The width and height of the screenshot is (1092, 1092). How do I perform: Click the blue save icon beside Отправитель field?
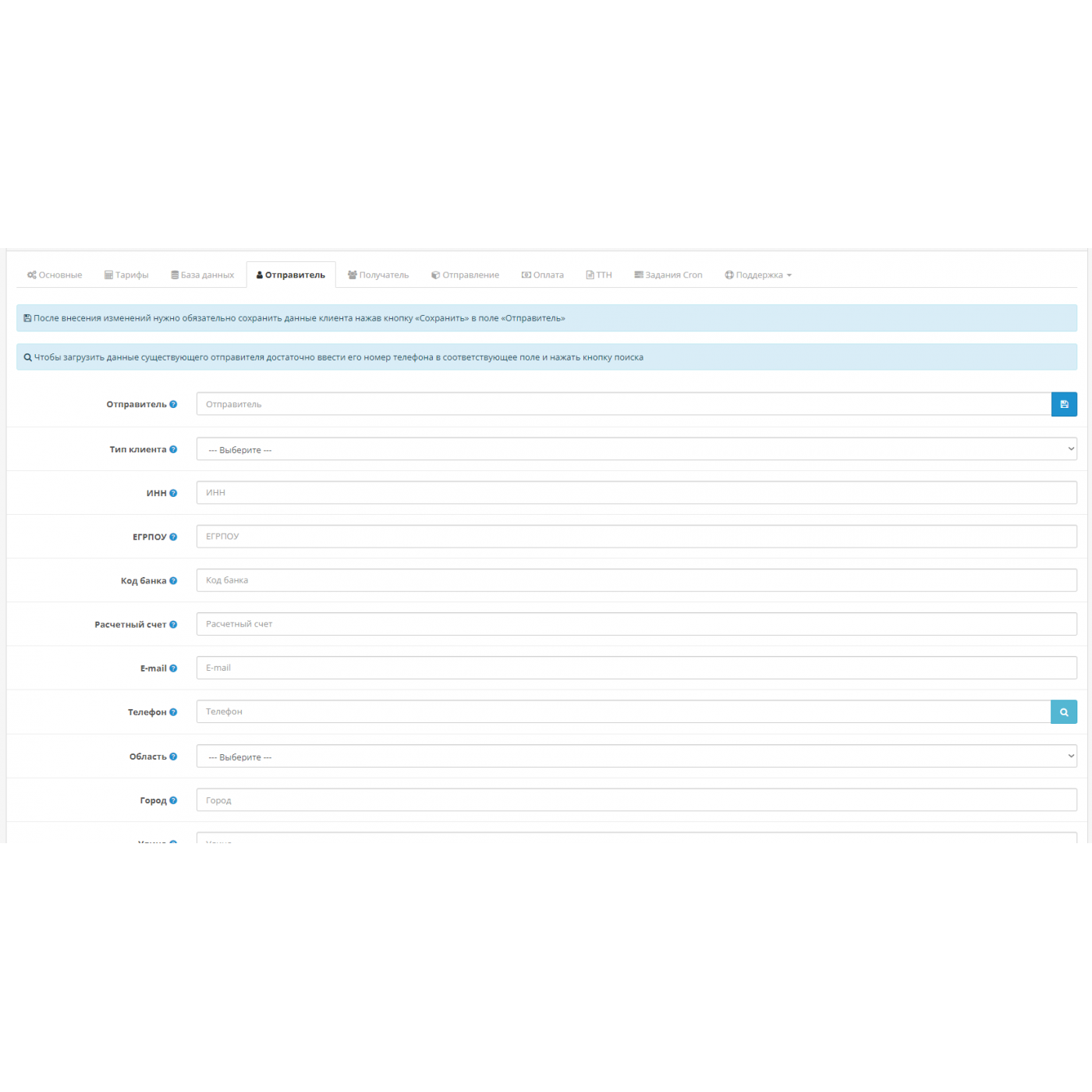tap(1064, 404)
